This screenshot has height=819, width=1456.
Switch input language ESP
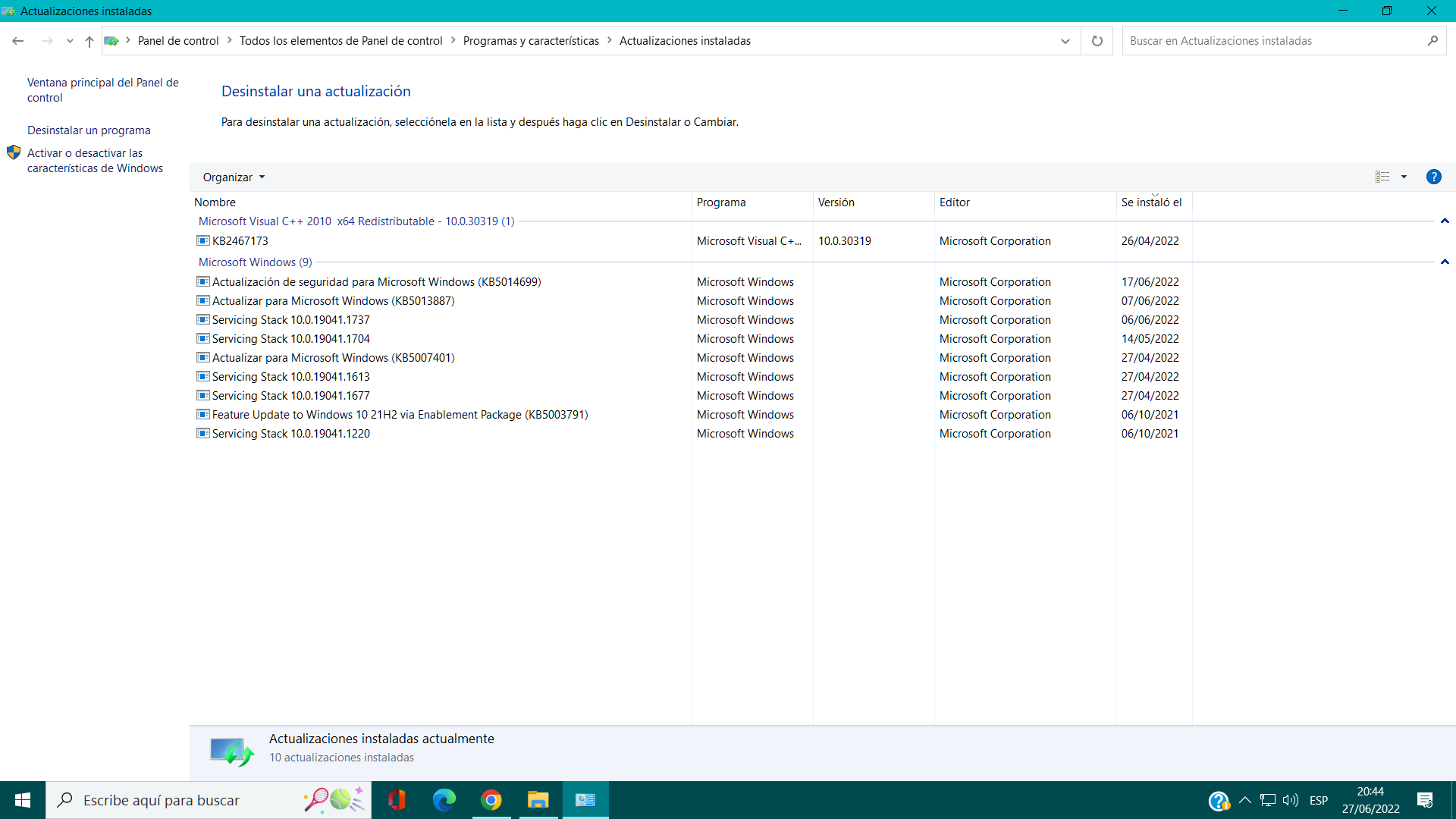(1319, 800)
